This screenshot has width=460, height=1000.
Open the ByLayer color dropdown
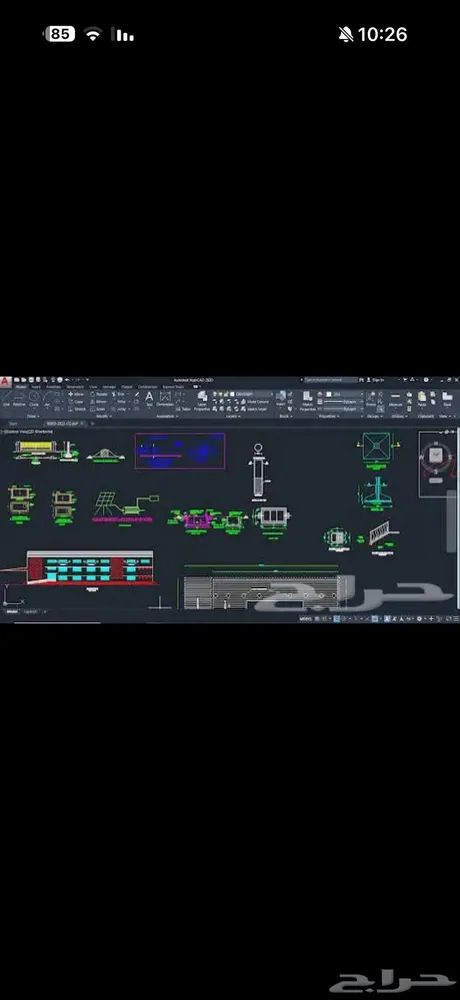(341, 395)
